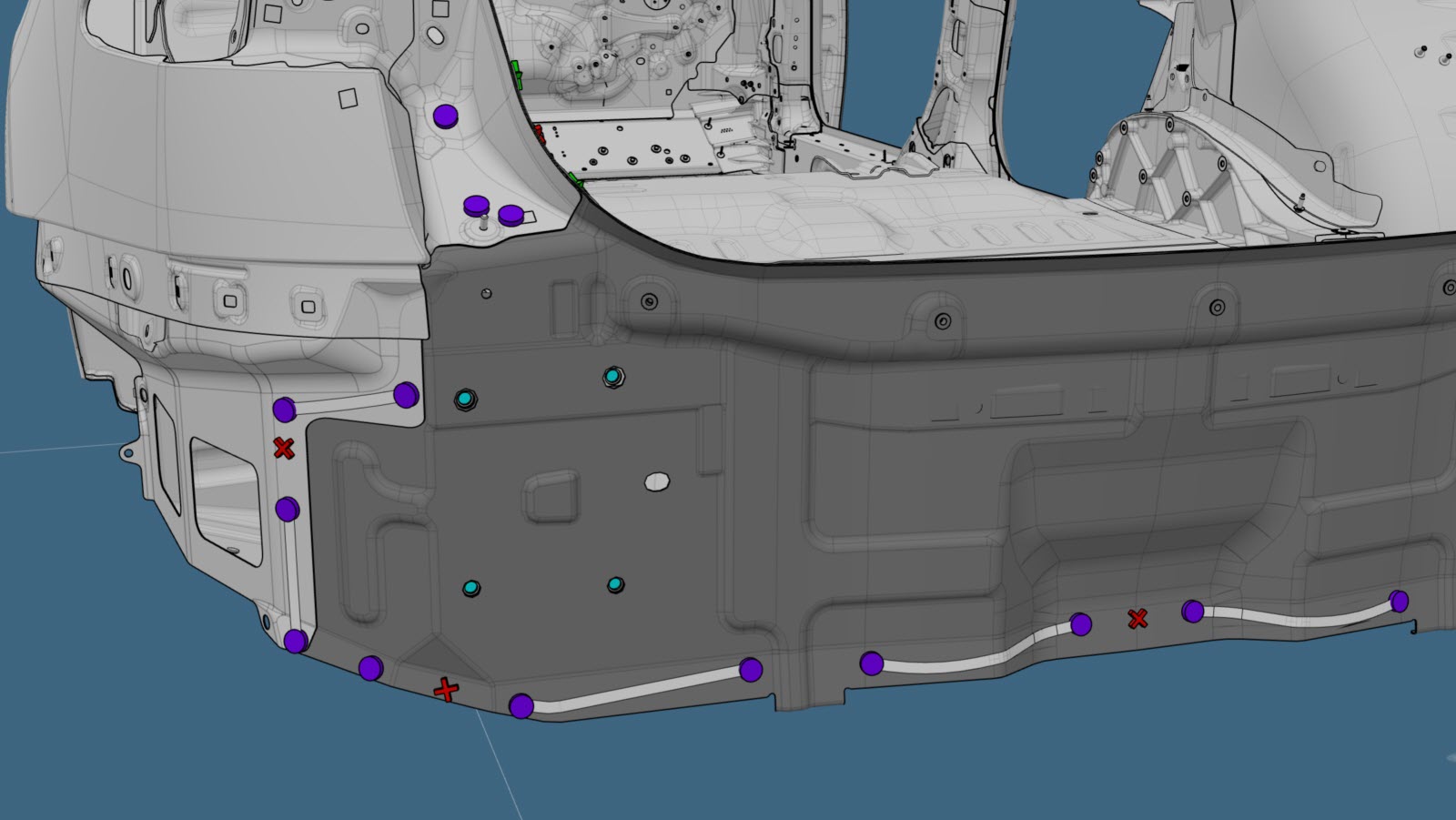Click the topmost purple marker on the pillar
The height and width of the screenshot is (820, 1456).
(444, 116)
